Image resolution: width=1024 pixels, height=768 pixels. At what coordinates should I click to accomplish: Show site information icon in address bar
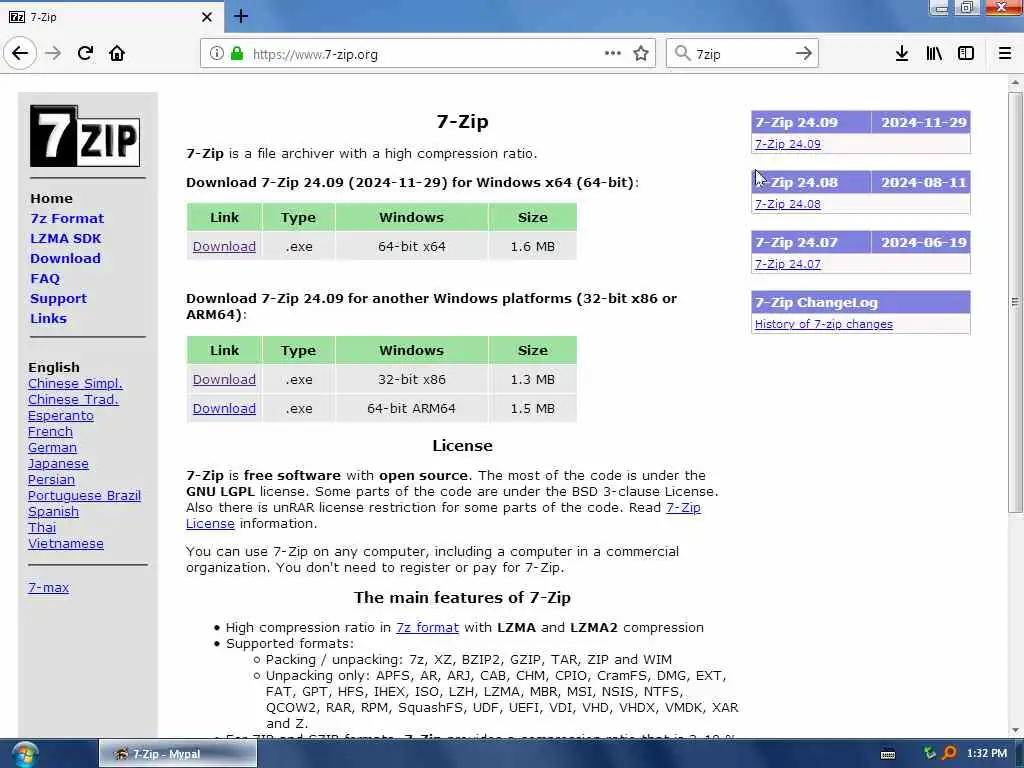(216, 54)
